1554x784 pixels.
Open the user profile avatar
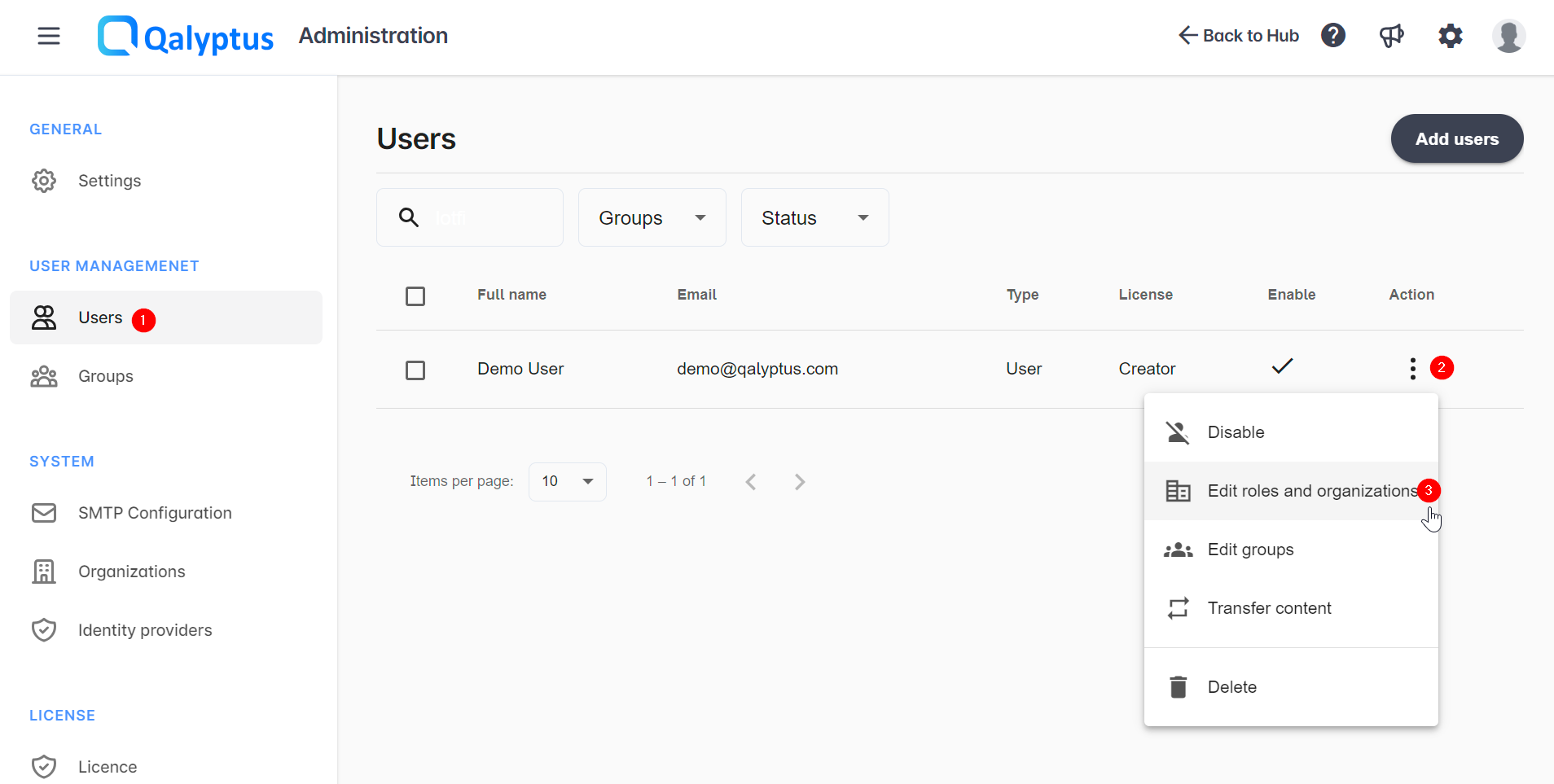pos(1508,36)
